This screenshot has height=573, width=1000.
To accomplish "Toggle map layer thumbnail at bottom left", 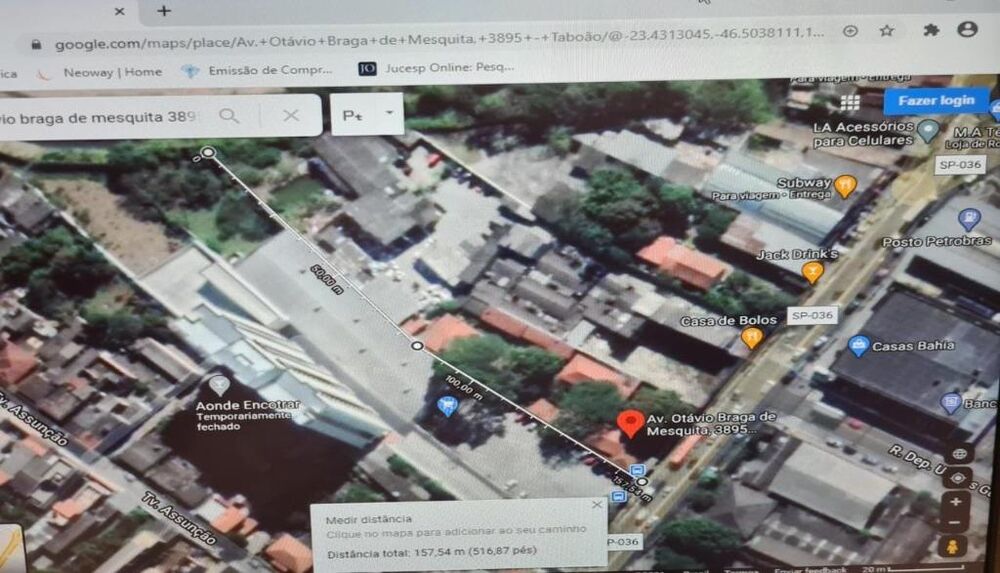I will point(10,548).
